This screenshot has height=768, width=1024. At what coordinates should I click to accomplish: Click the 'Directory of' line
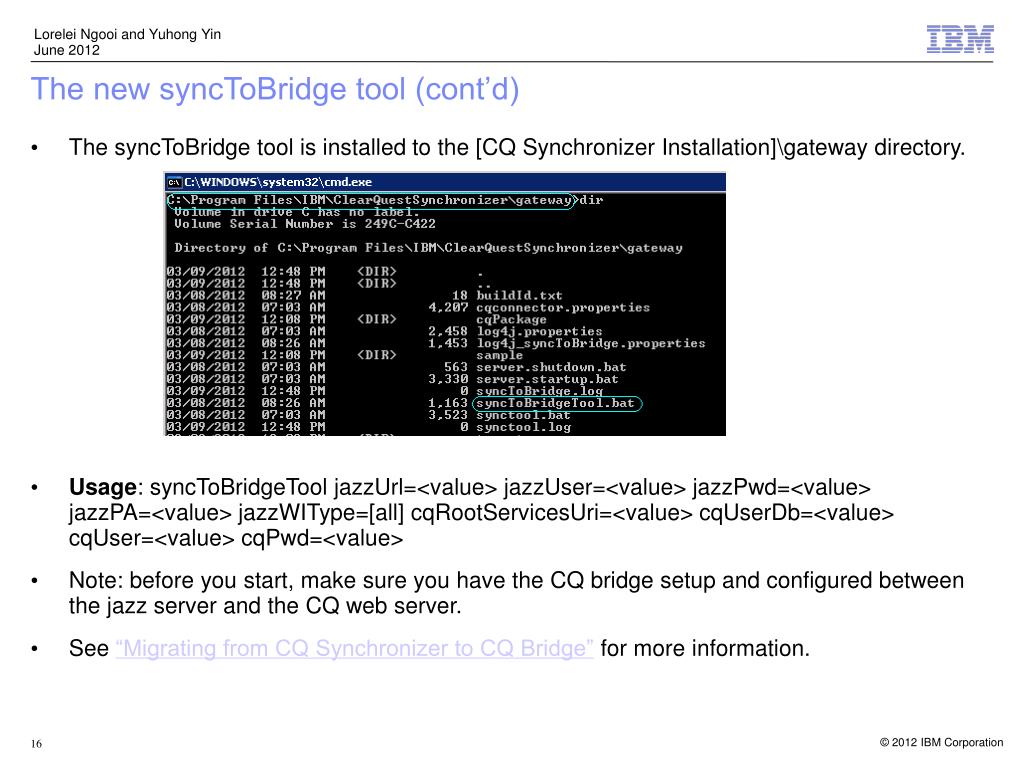pyautogui.click(x=428, y=248)
